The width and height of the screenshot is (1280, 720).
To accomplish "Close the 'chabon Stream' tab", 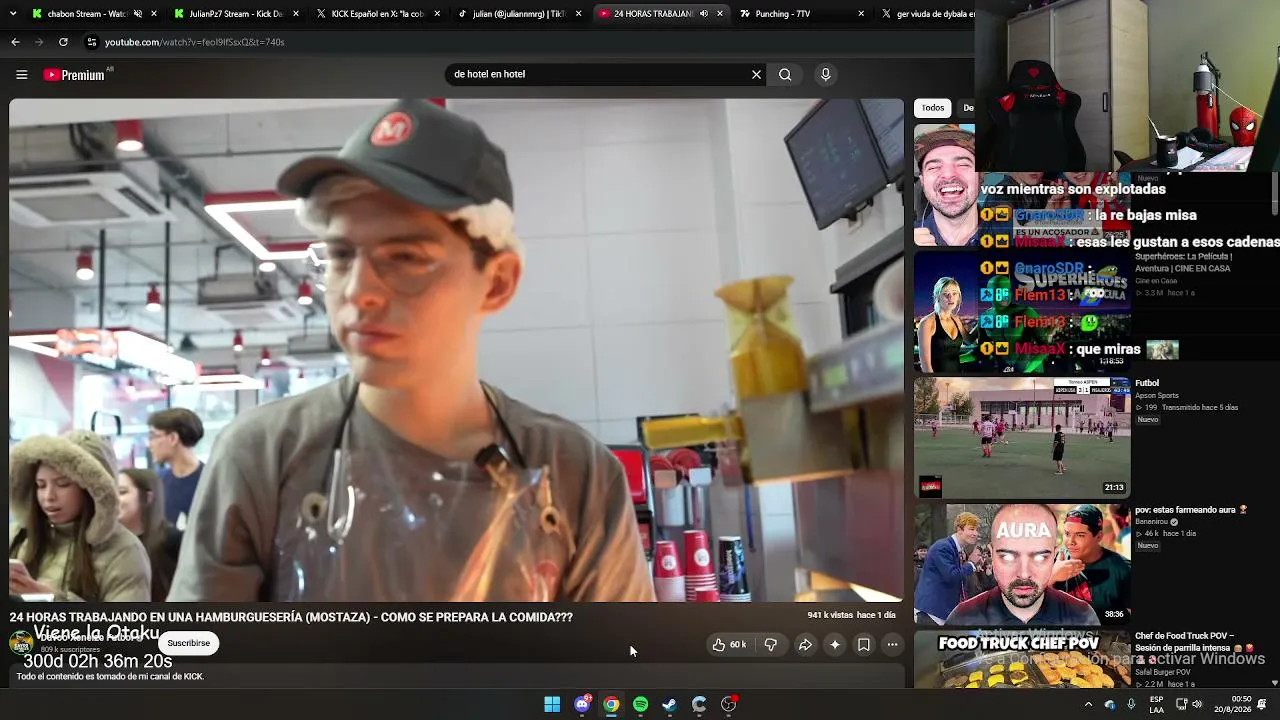I will (x=154, y=14).
